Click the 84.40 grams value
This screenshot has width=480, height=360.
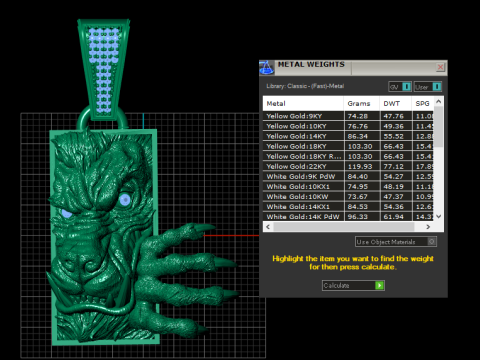358,176
